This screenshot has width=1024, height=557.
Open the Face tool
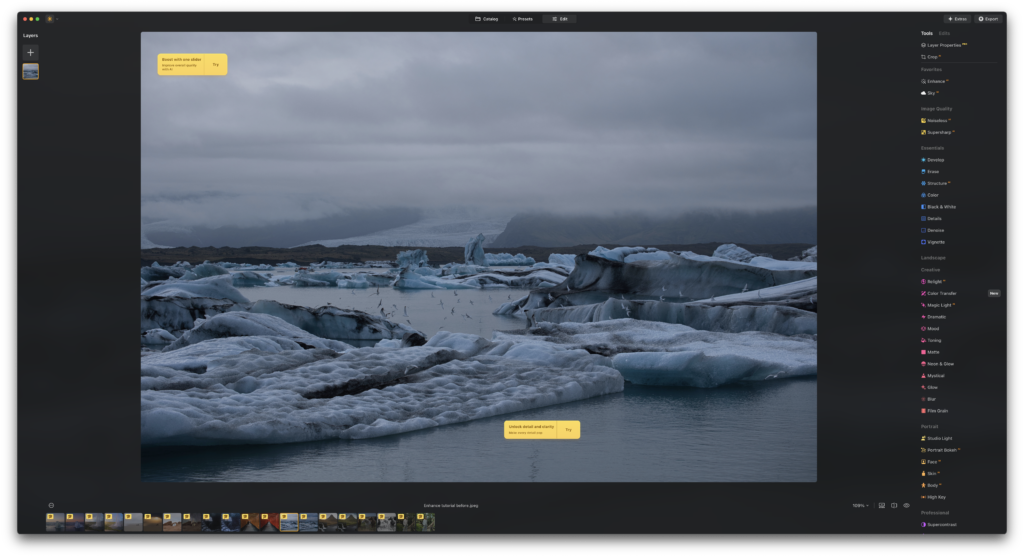(931, 462)
